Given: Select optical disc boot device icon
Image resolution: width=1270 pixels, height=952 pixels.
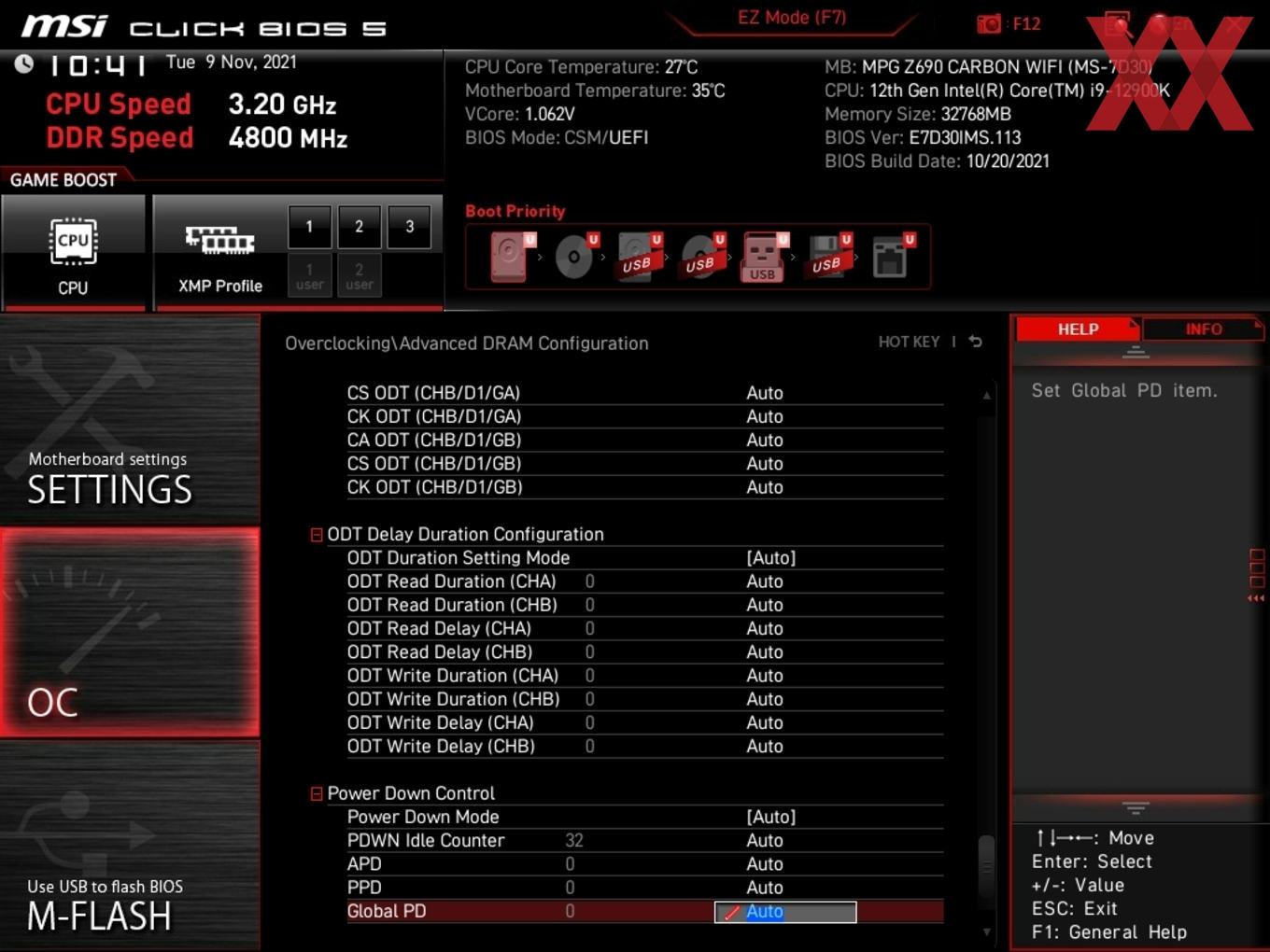Looking at the screenshot, I should (x=576, y=257).
